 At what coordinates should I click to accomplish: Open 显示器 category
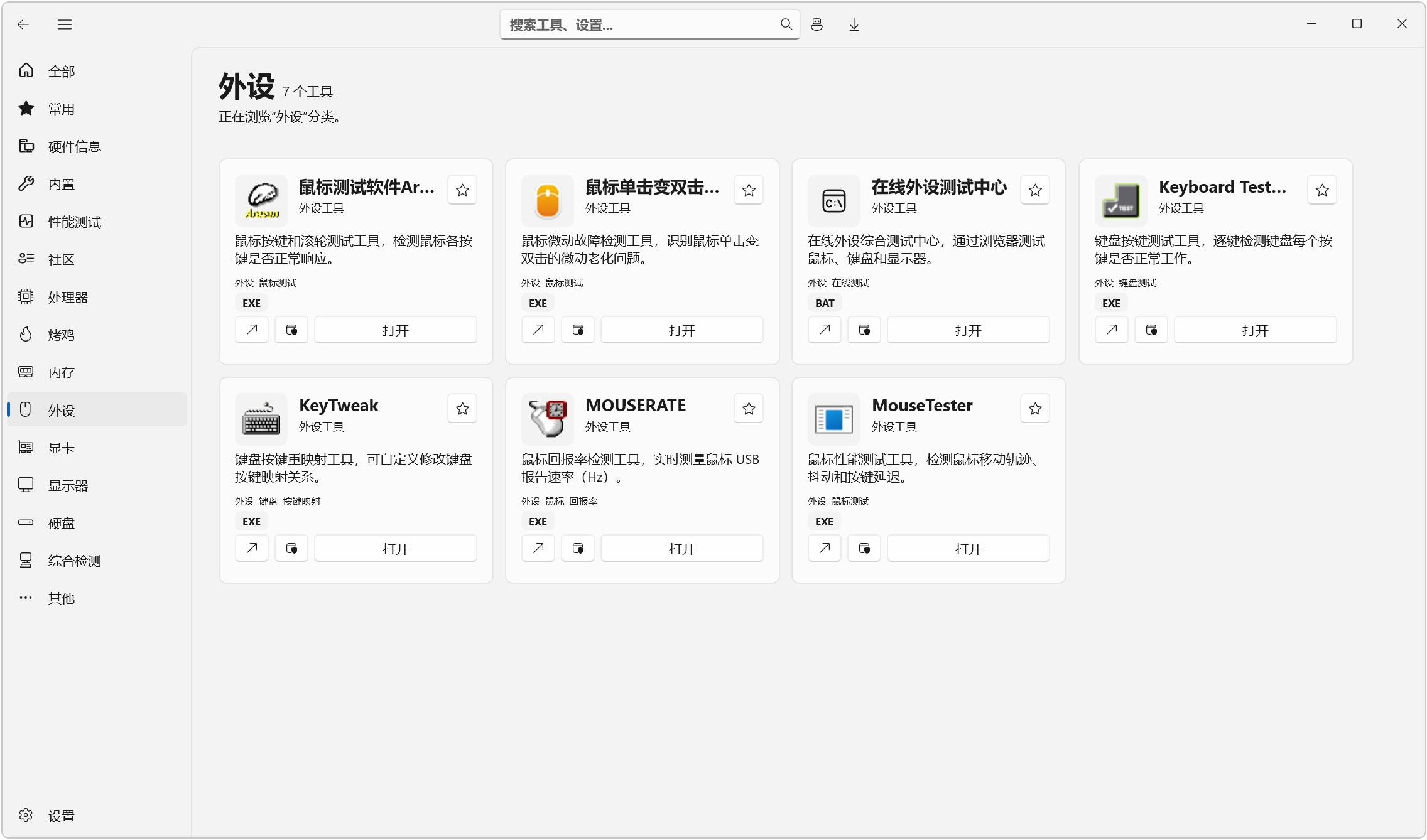pos(97,485)
